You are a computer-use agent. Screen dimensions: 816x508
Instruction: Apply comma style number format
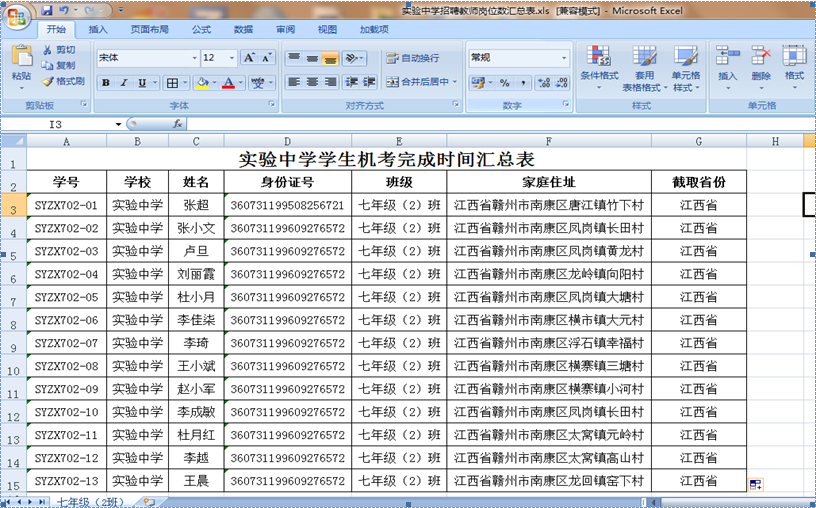(x=522, y=82)
